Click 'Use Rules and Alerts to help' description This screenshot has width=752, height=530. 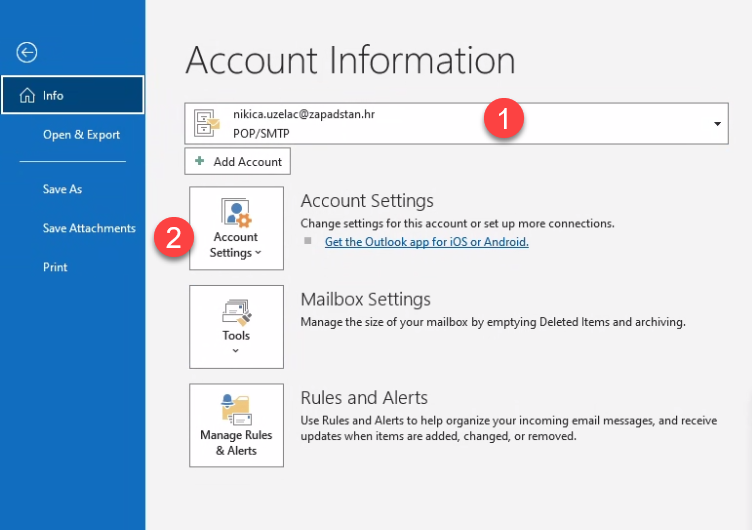pos(509,428)
